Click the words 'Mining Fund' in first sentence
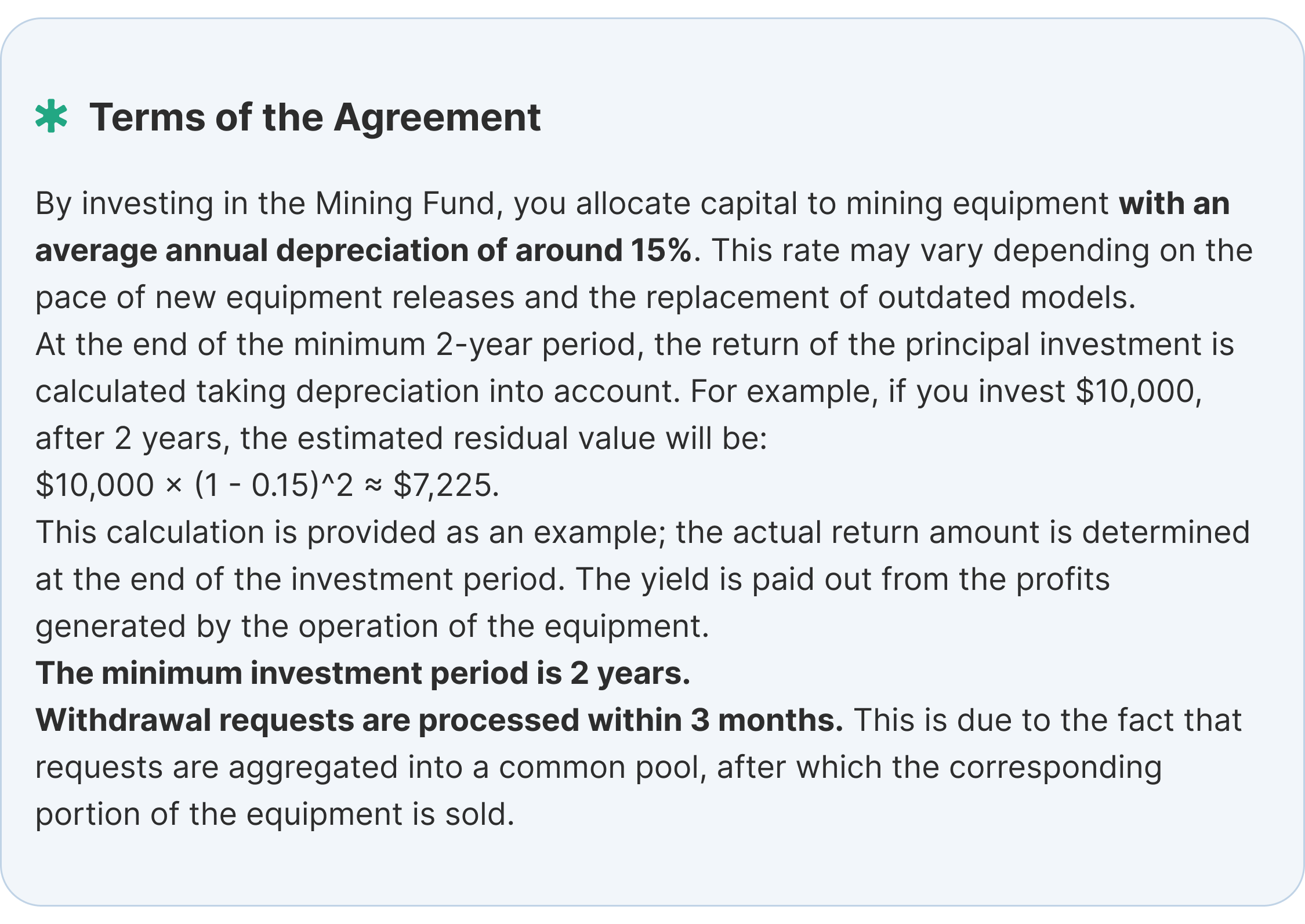 coord(404,204)
